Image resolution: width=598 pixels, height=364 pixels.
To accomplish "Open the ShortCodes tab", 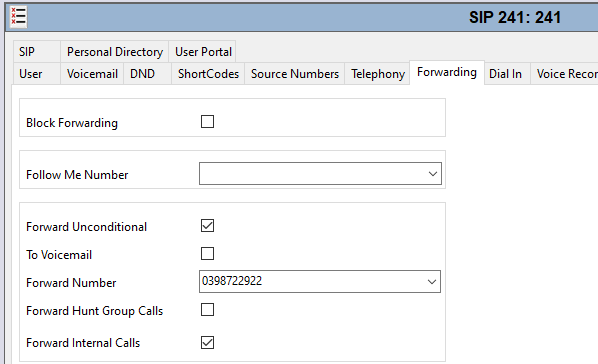I will tap(208, 74).
